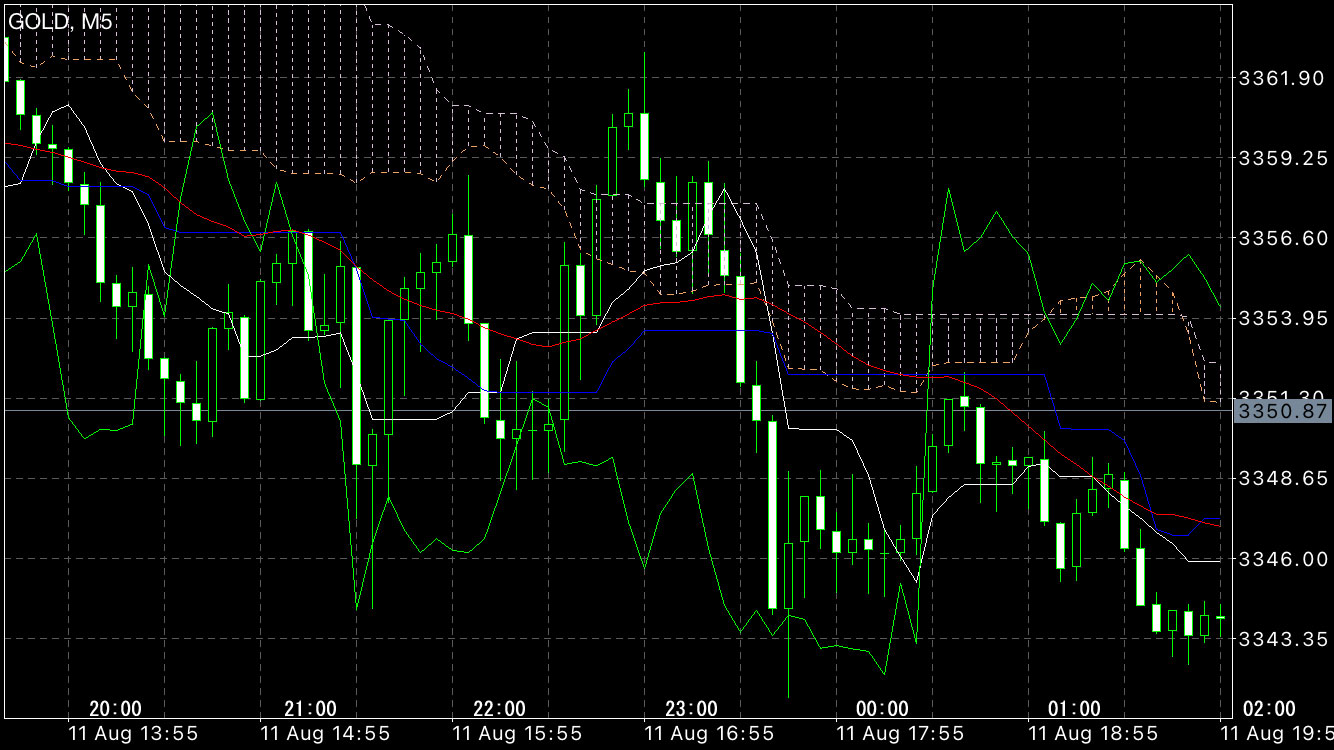
Task: Click the 11 Aug 14:55 date label
Action: (x=325, y=734)
